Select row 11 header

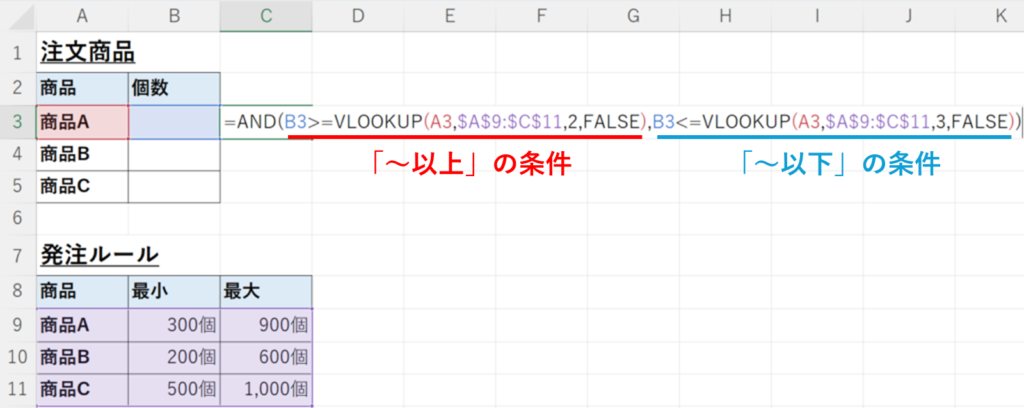pyautogui.click(x=18, y=390)
